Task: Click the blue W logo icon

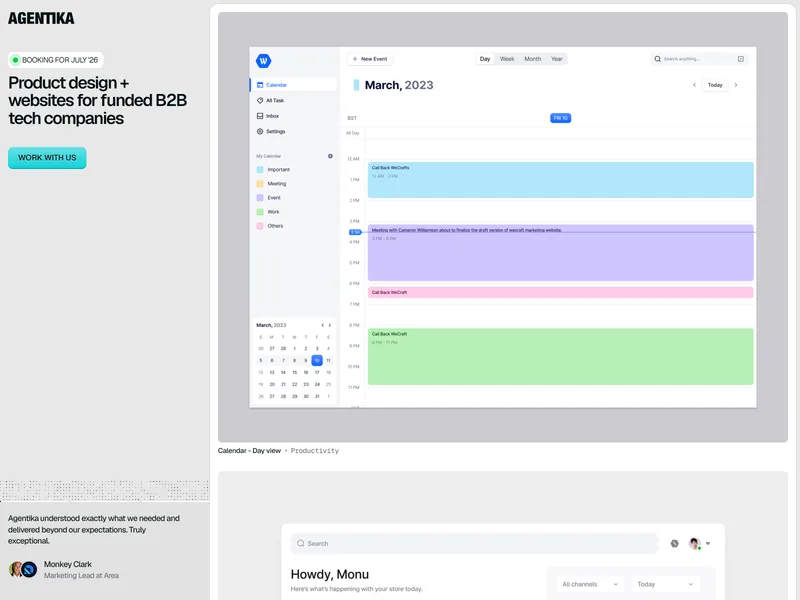Action: (x=263, y=61)
